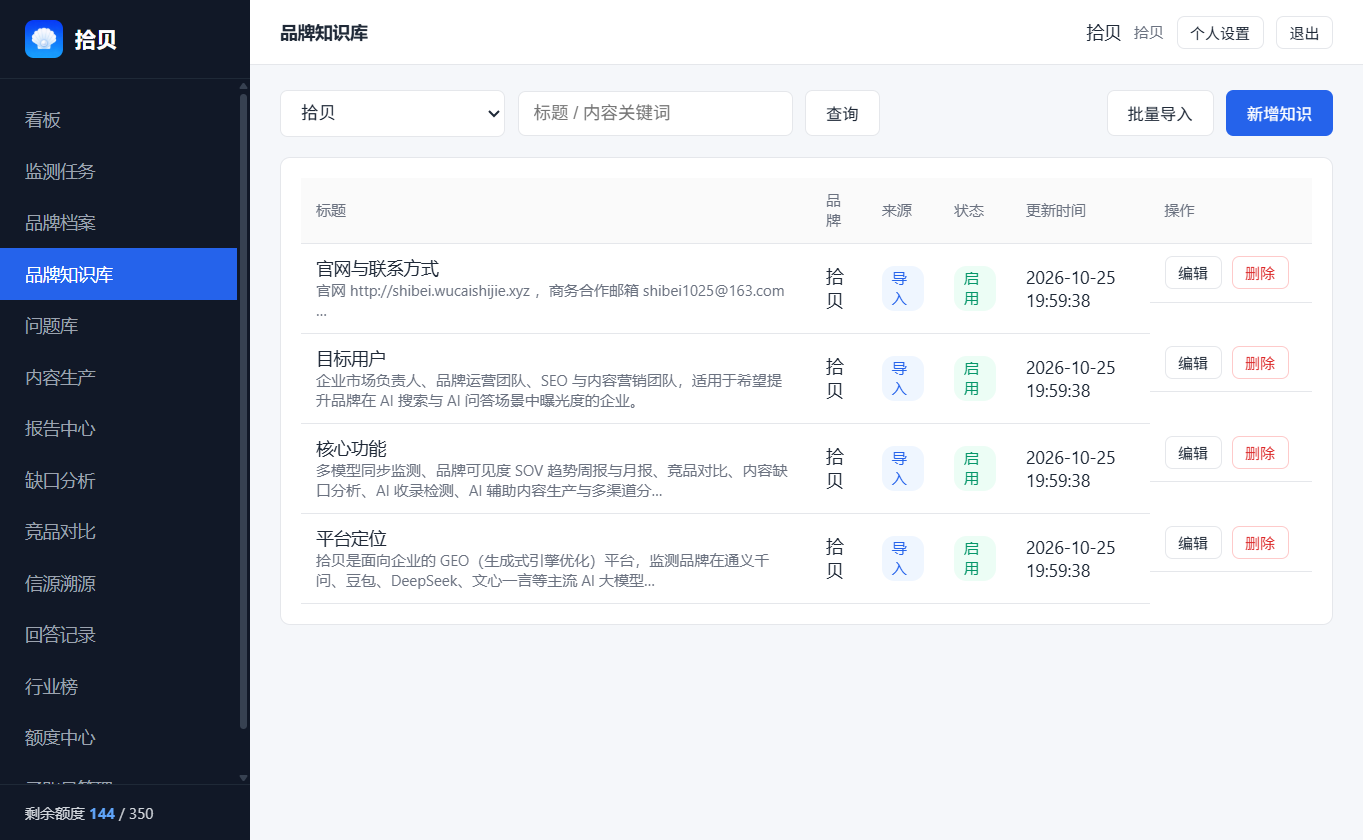
Task: Select 品牌知识库 in the sidebar
Action: [x=118, y=274]
